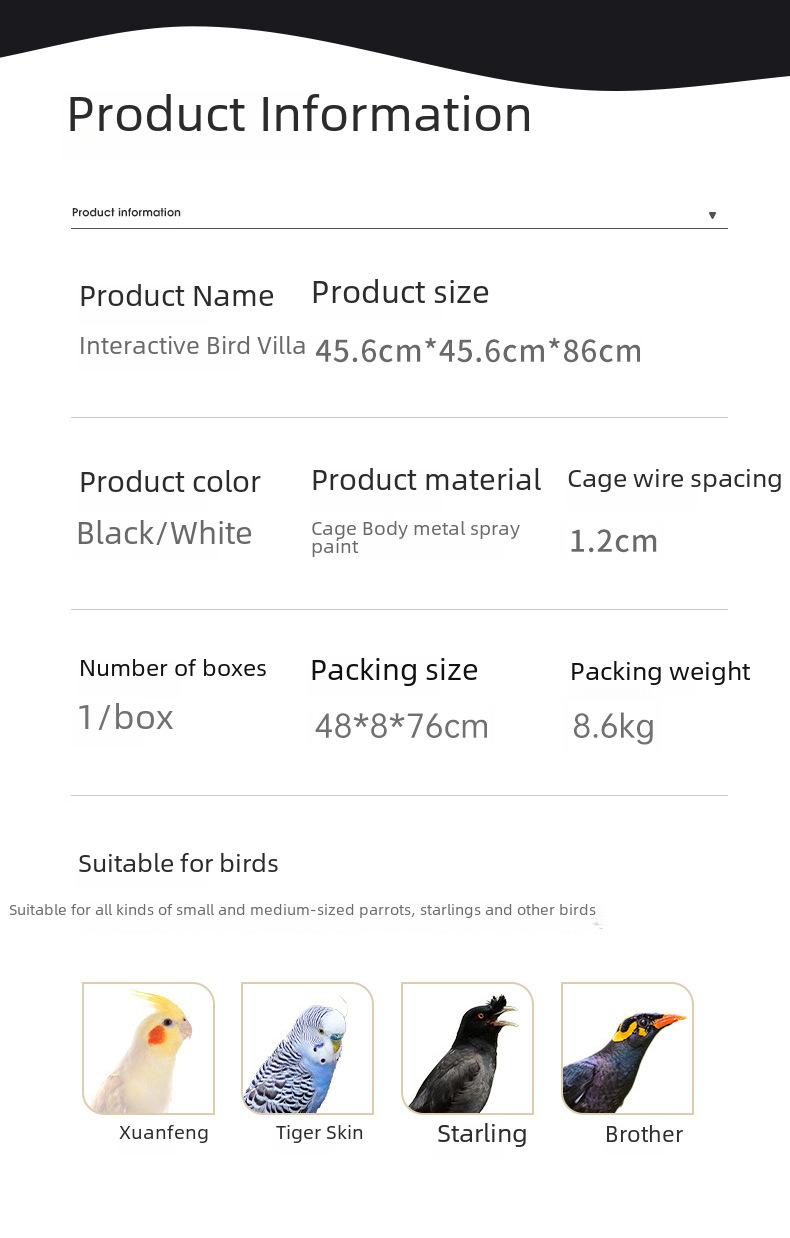Select the Cage Body metal spray paint text
The height and width of the screenshot is (1238, 790).
[415, 537]
